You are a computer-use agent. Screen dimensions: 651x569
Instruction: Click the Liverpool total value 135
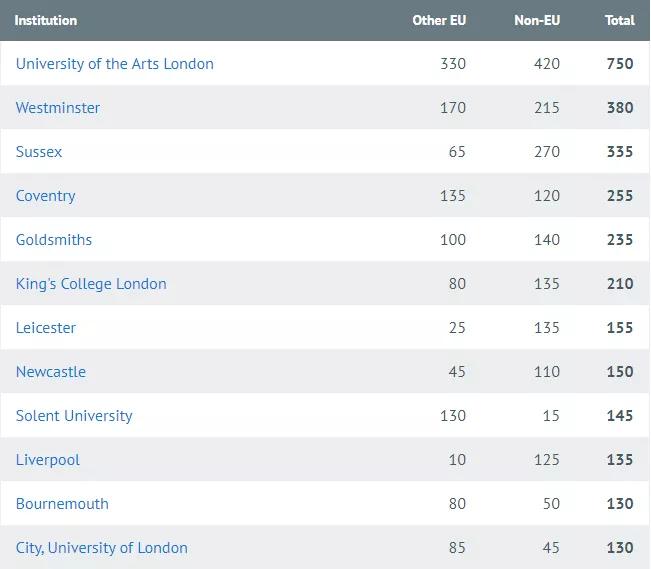point(620,460)
